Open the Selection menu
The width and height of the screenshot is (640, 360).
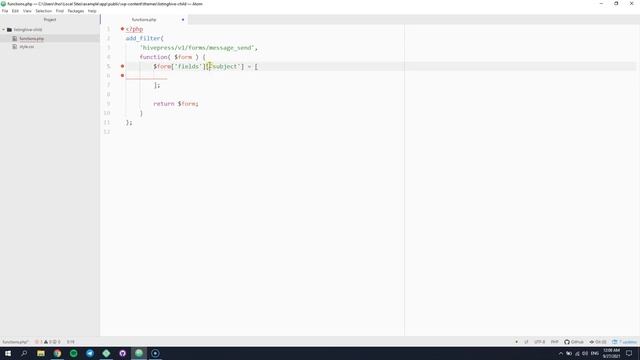click(43, 11)
